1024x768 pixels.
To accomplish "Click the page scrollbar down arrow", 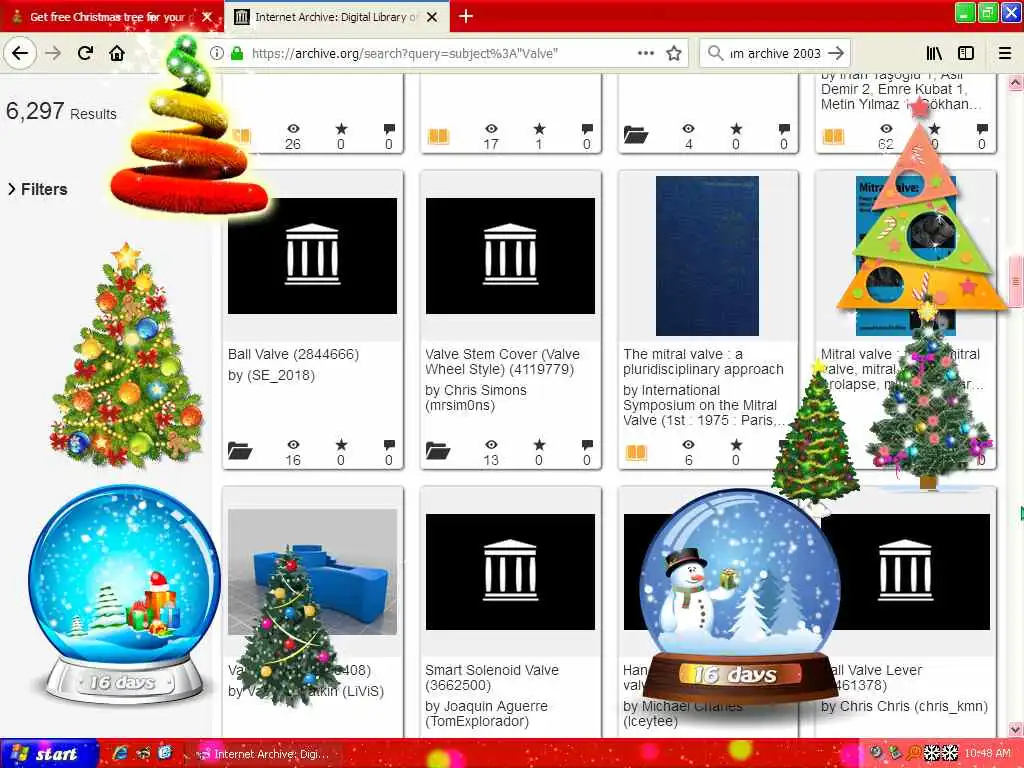I will pyautogui.click(x=1016, y=729).
